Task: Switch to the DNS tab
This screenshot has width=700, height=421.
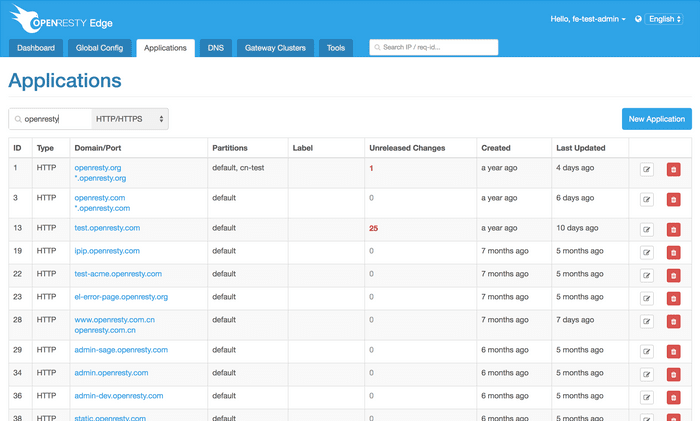Action: click(x=216, y=48)
